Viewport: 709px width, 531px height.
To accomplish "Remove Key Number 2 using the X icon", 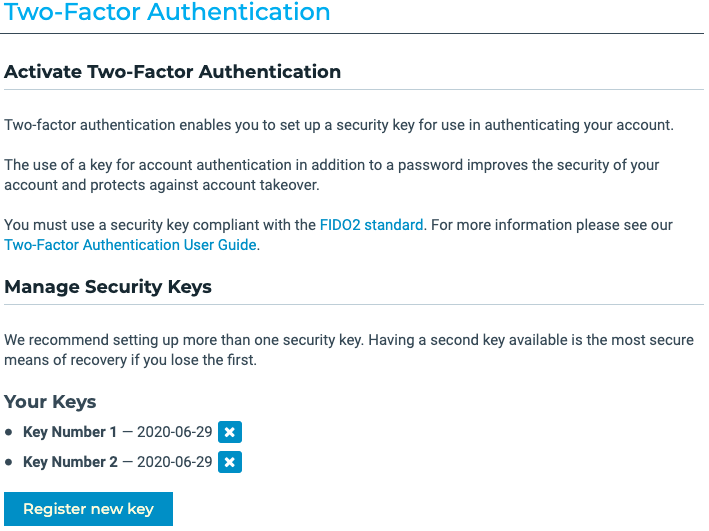I will tap(230, 462).
